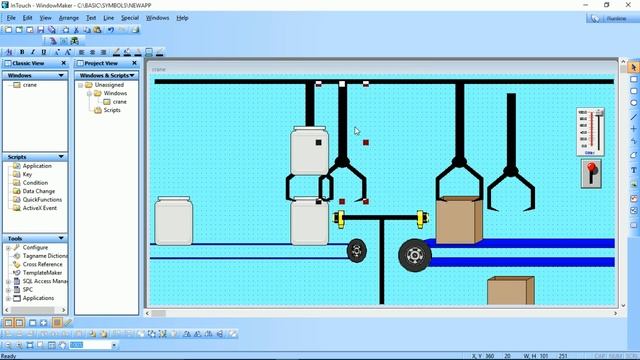Click the Print toolbar icon
Viewport: 640px width, 360px height.
coord(136,30)
